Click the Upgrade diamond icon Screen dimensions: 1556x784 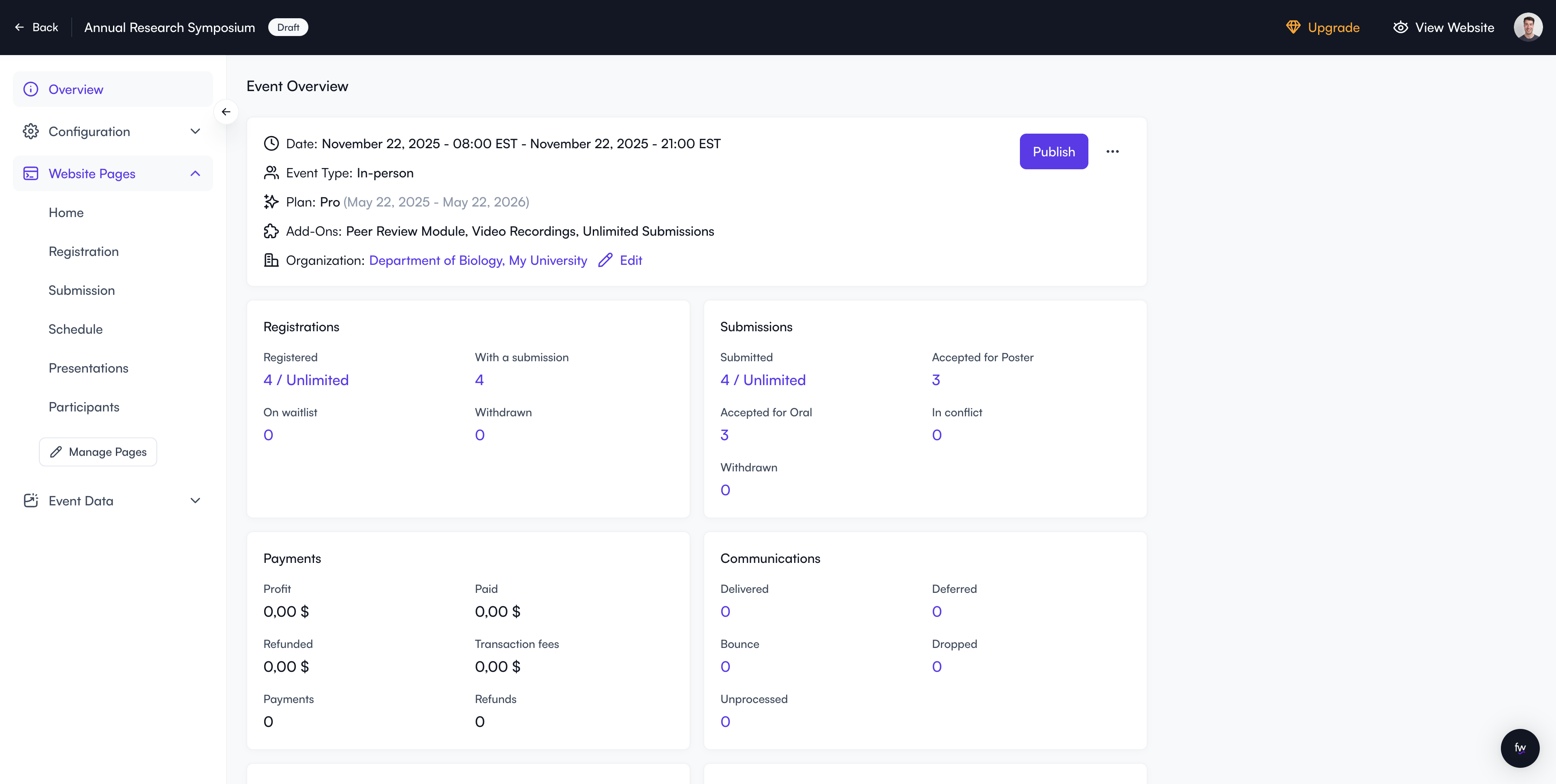[1293, 27]
